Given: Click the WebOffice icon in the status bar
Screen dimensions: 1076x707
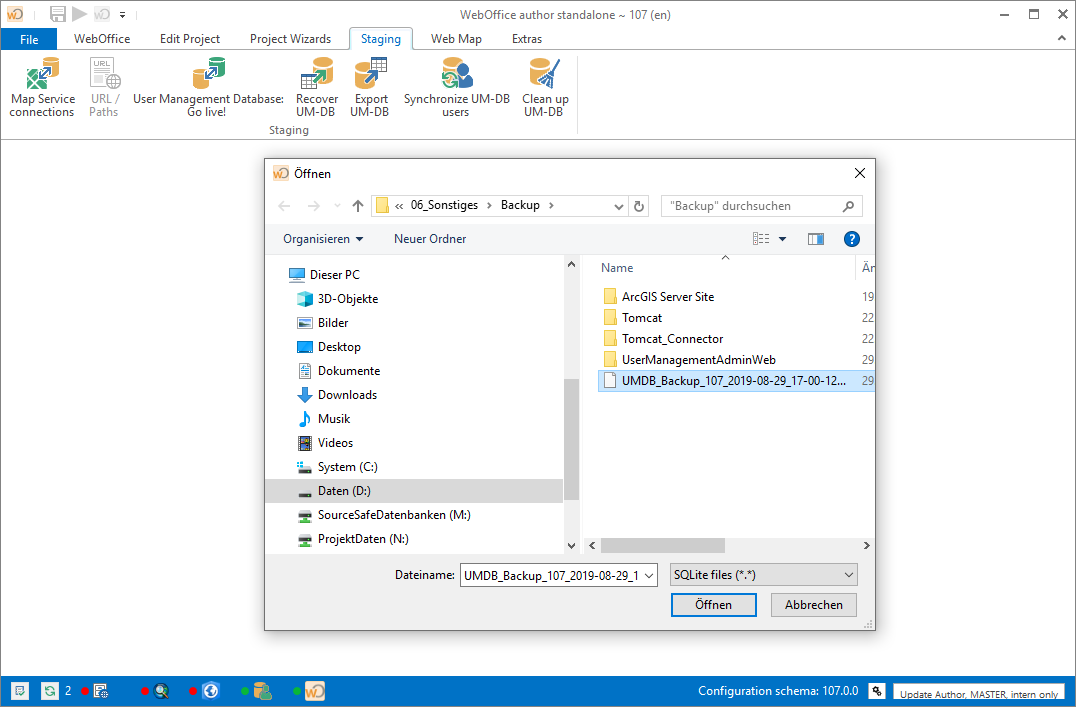Looking at the screenshot, I should click(x=315, y=690).
